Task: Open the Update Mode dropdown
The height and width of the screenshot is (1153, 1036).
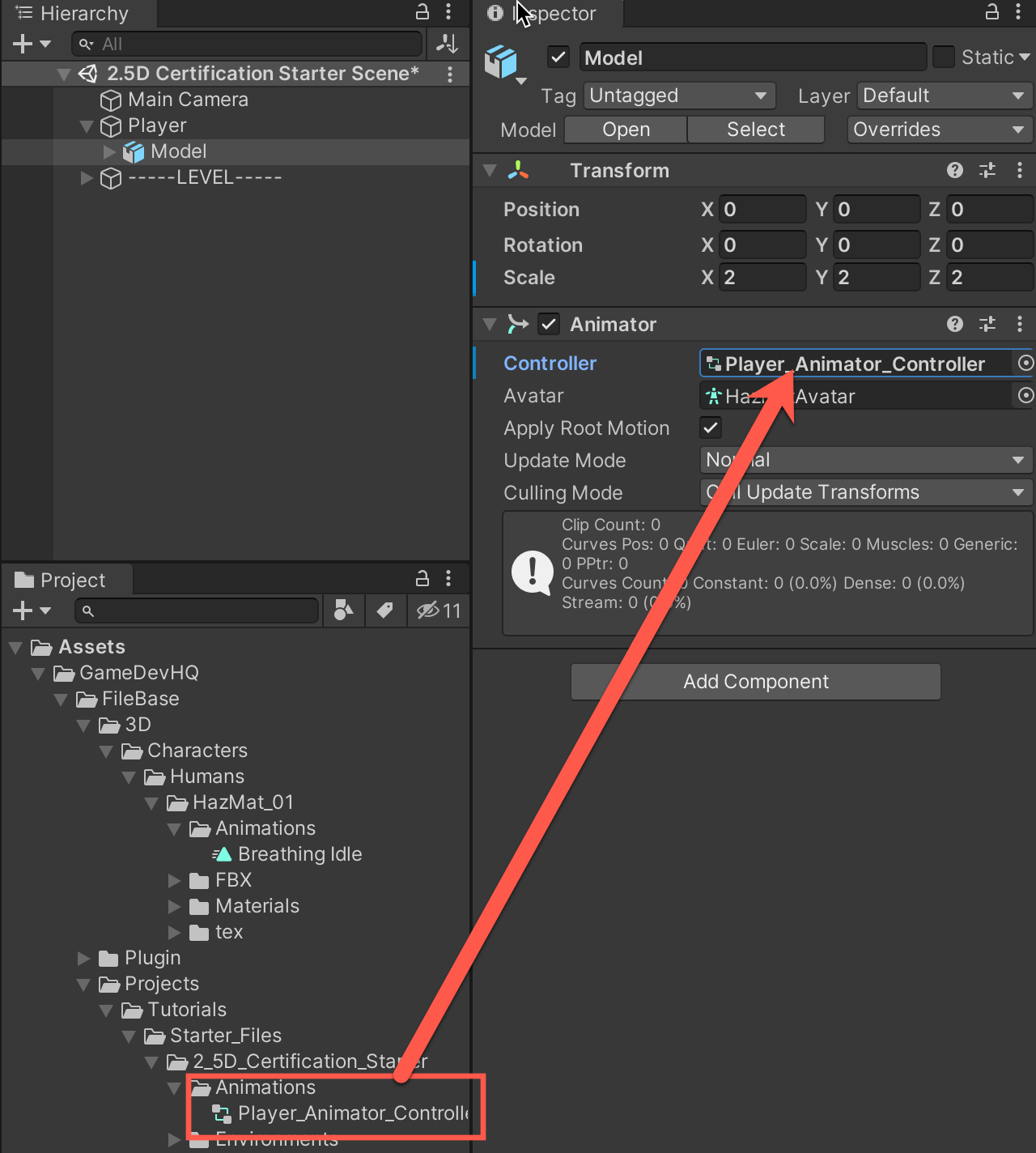Action: coord(866,460)
